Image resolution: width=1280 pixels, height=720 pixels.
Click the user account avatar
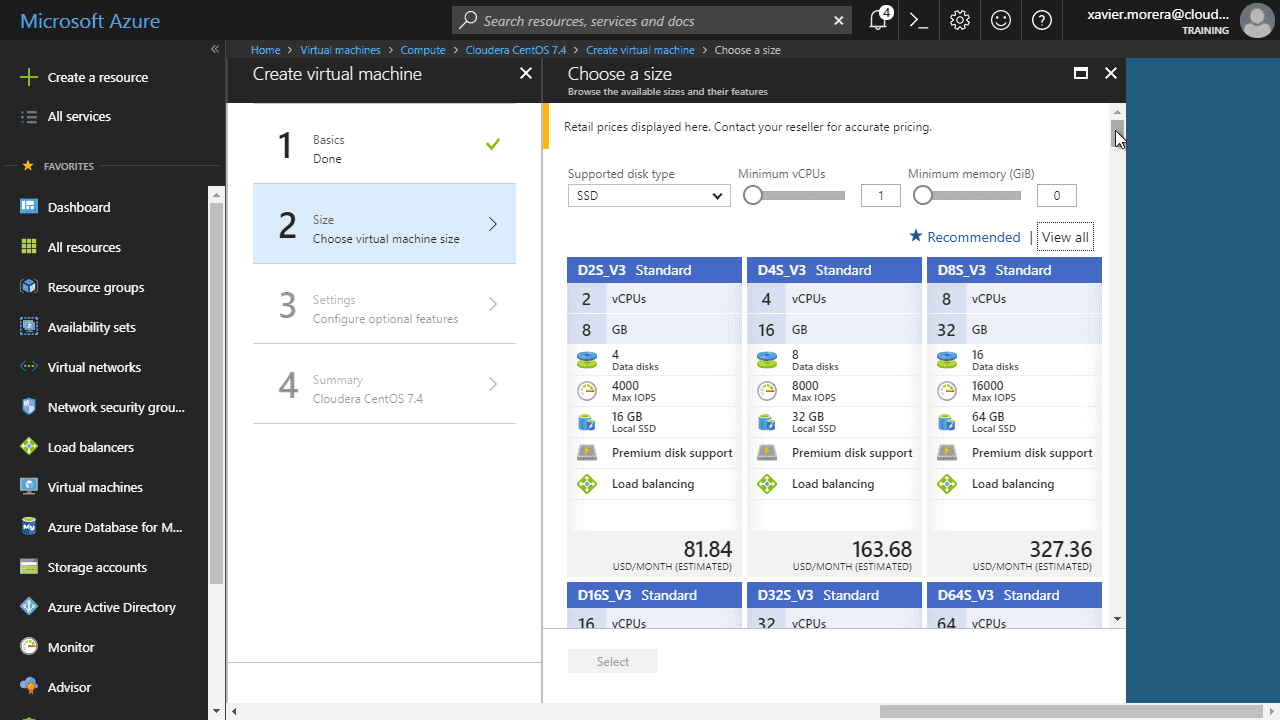tap(1256, 20)
